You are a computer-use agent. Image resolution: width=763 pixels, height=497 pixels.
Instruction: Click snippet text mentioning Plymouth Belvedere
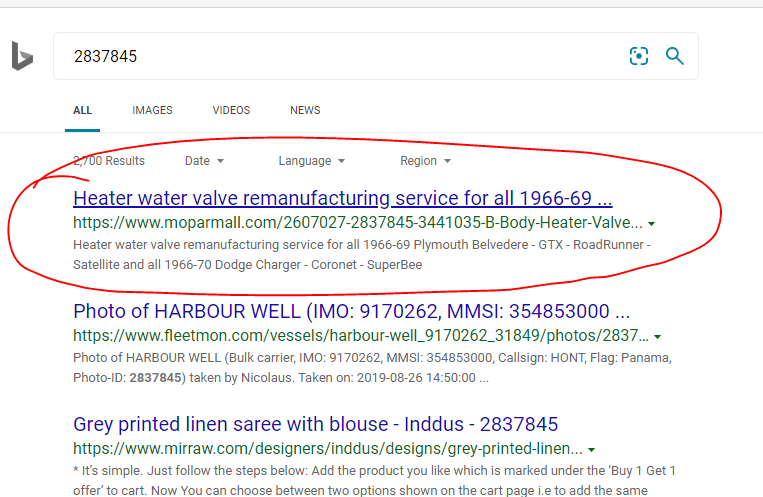pos(362,255)
